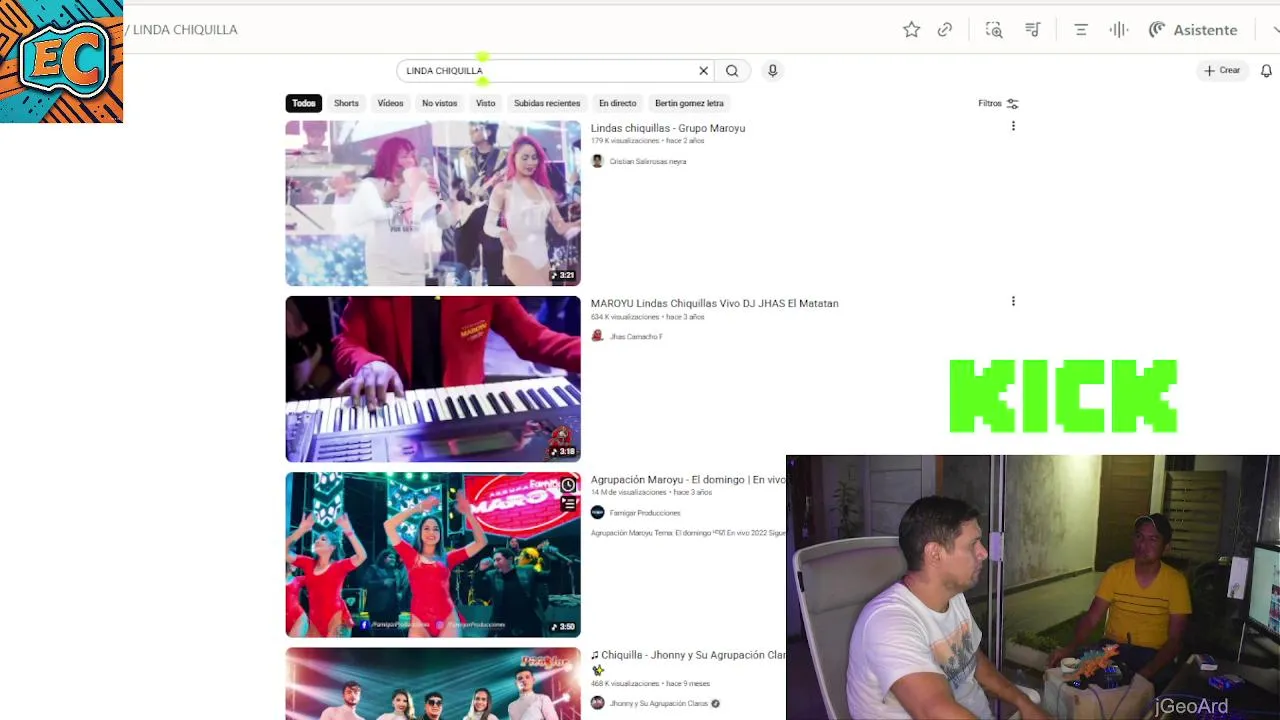Click the El domingo video description snippet
Viewport: 1280px width, 720px height.
coord(688,533)
